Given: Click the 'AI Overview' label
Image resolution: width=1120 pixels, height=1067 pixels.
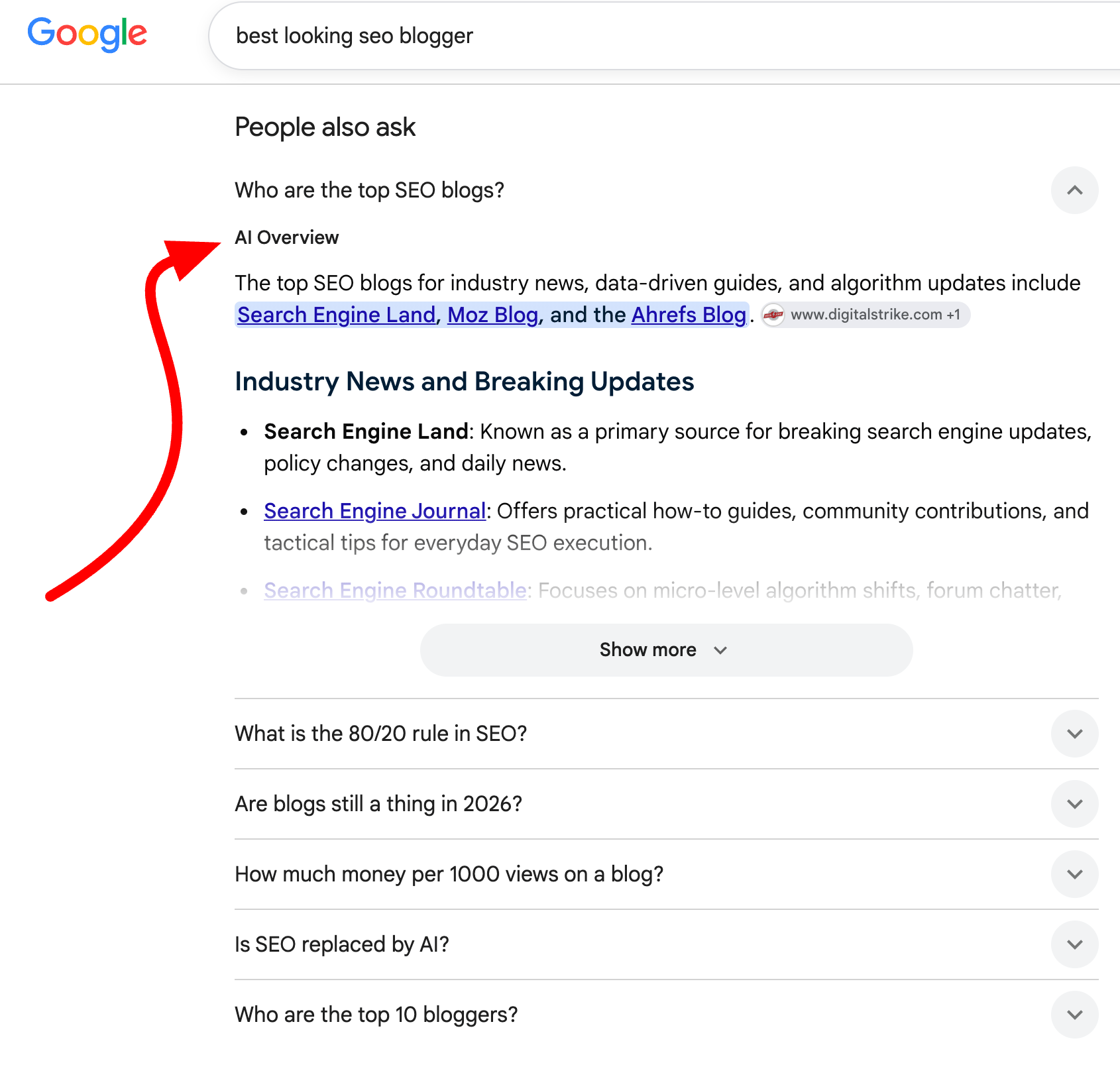Looking at the screenshot, I should point(287,237).
